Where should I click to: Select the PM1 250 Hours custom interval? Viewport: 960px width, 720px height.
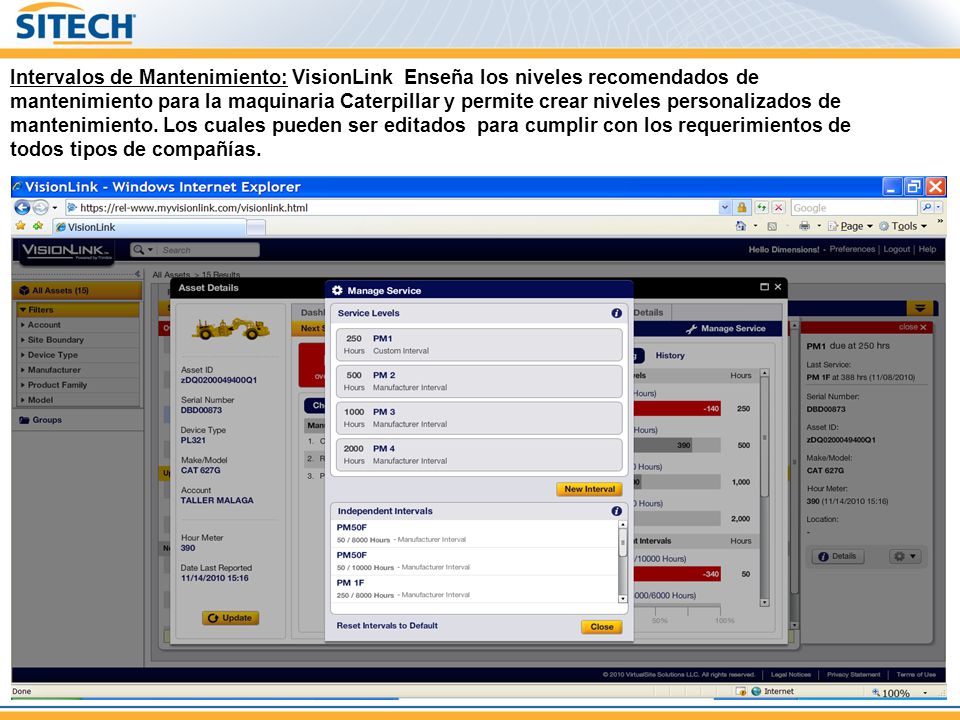479,344
